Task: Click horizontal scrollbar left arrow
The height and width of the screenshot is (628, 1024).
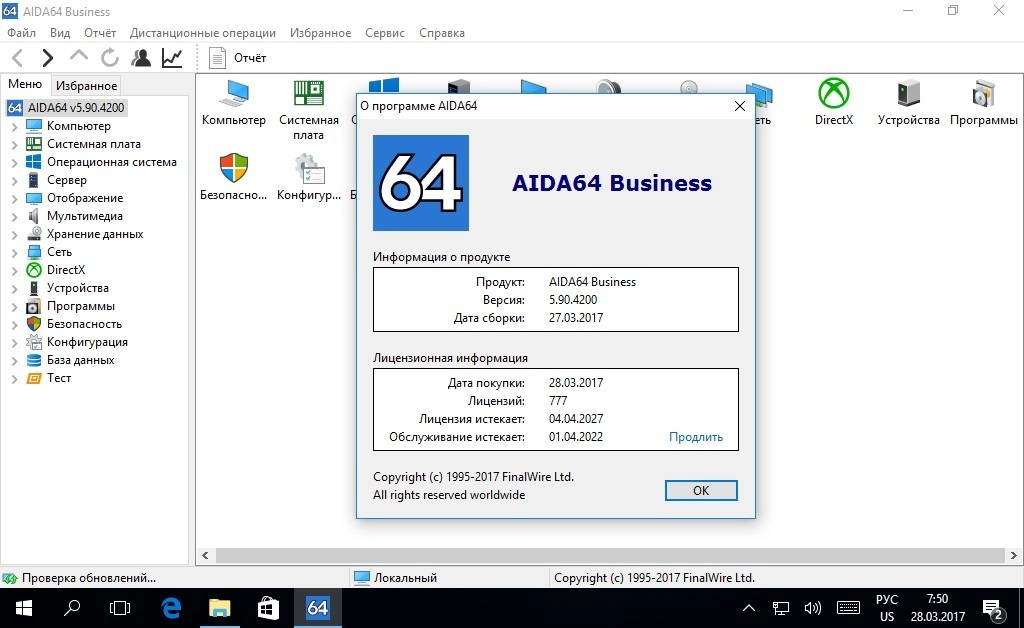Action: [205, 556]
